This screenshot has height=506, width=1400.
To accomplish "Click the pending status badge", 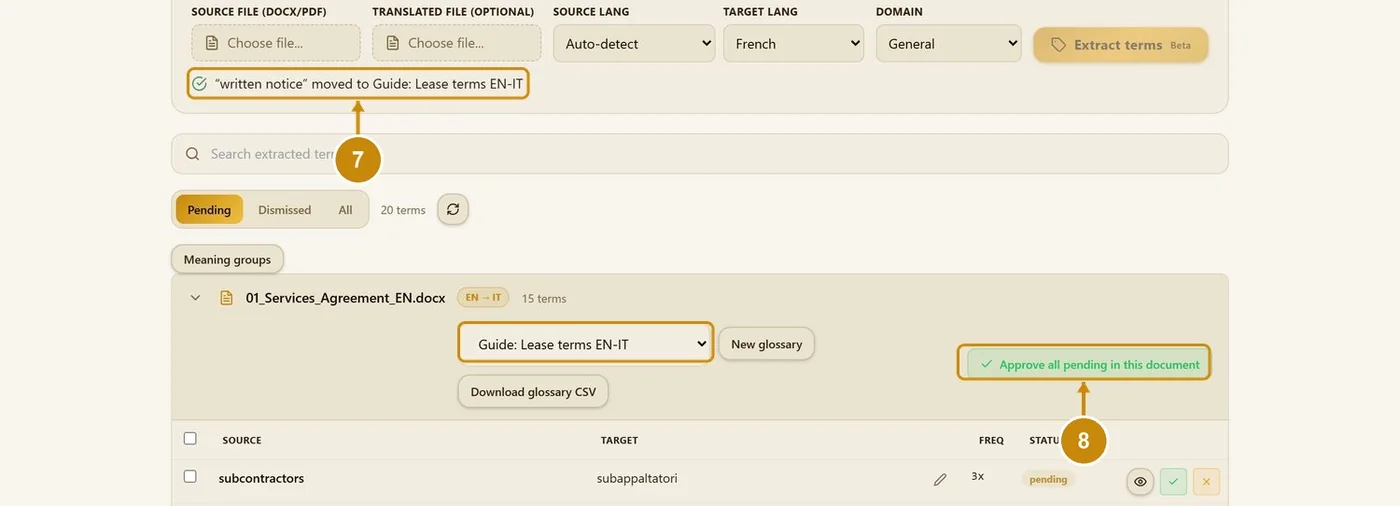I will pyautogui.click(x=1048, y=479).
